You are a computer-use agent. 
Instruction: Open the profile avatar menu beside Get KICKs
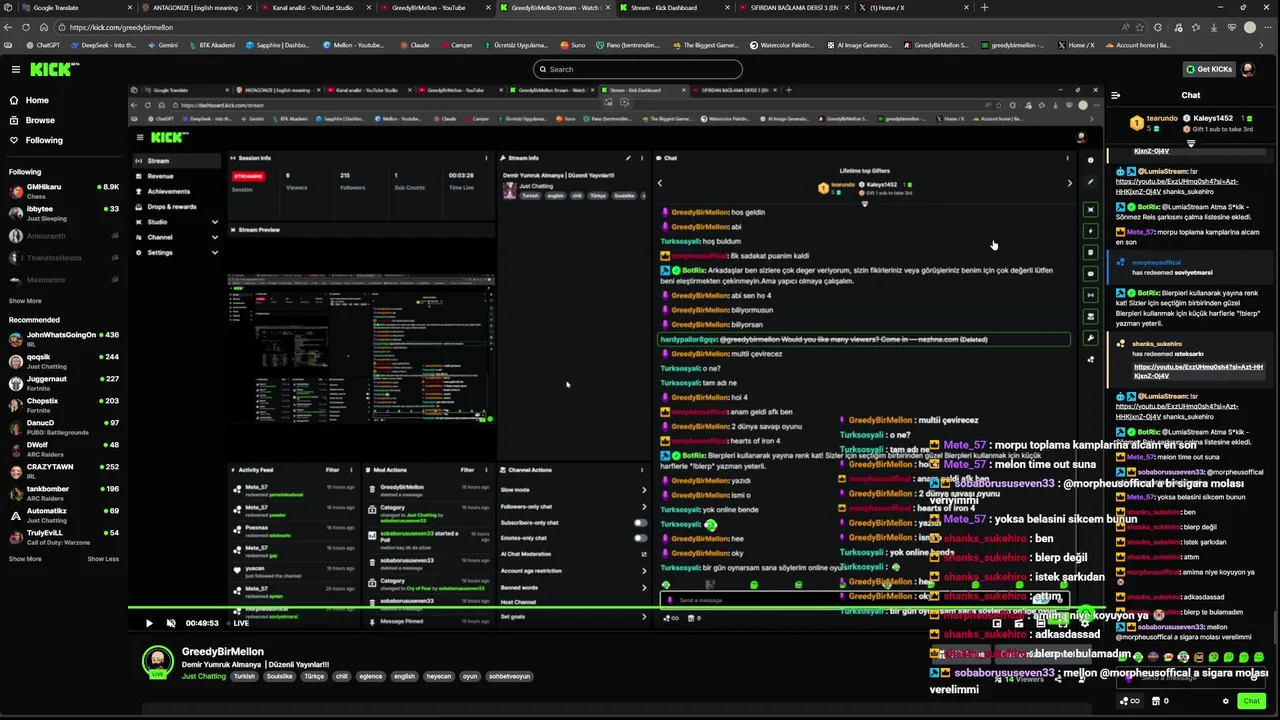coord(1248,69)
